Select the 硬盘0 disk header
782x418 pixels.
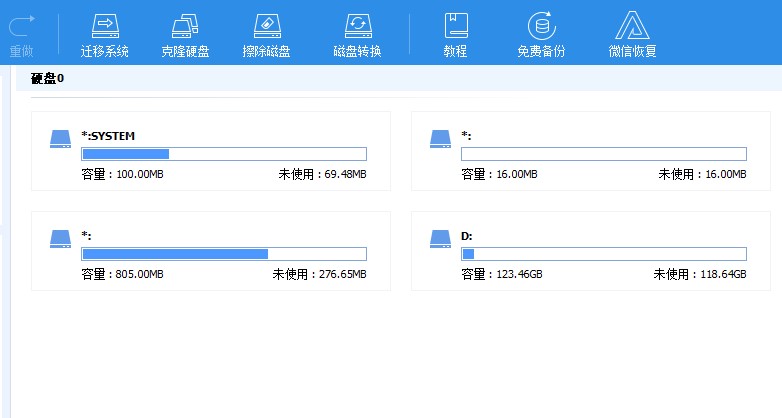point(47,78)
